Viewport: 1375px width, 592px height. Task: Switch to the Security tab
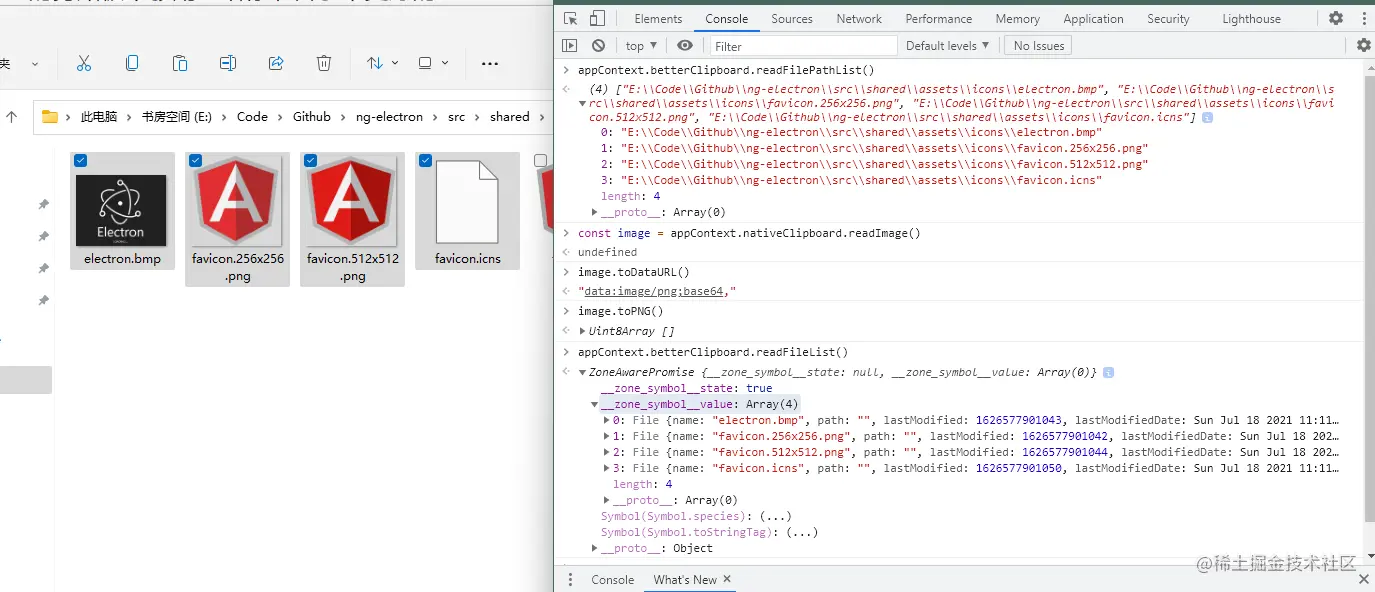click(1168, 19)
